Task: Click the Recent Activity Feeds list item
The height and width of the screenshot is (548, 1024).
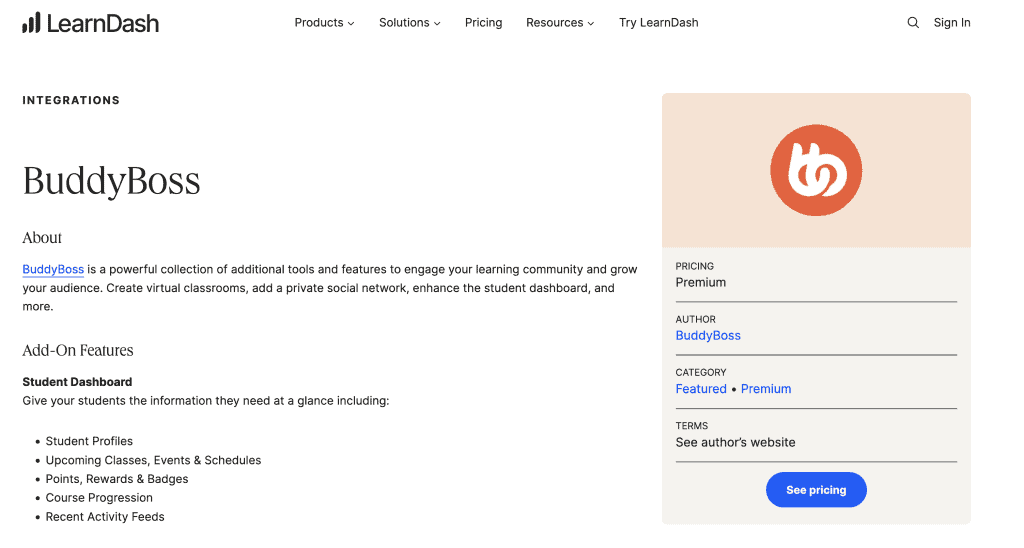Action: click(x=105, y=517)
